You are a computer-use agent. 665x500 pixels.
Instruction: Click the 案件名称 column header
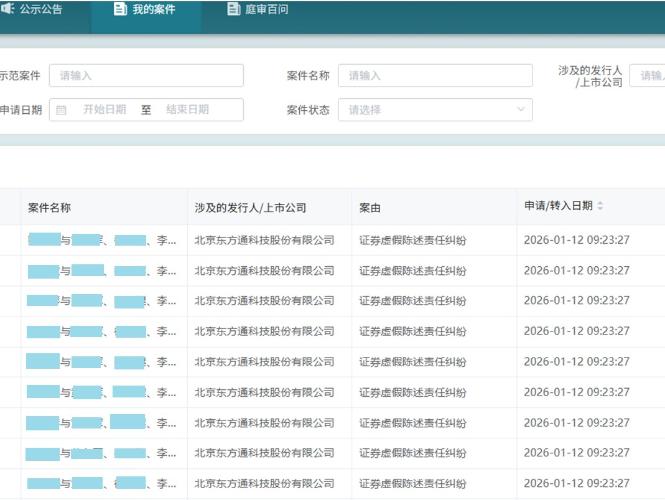(49, 208)
